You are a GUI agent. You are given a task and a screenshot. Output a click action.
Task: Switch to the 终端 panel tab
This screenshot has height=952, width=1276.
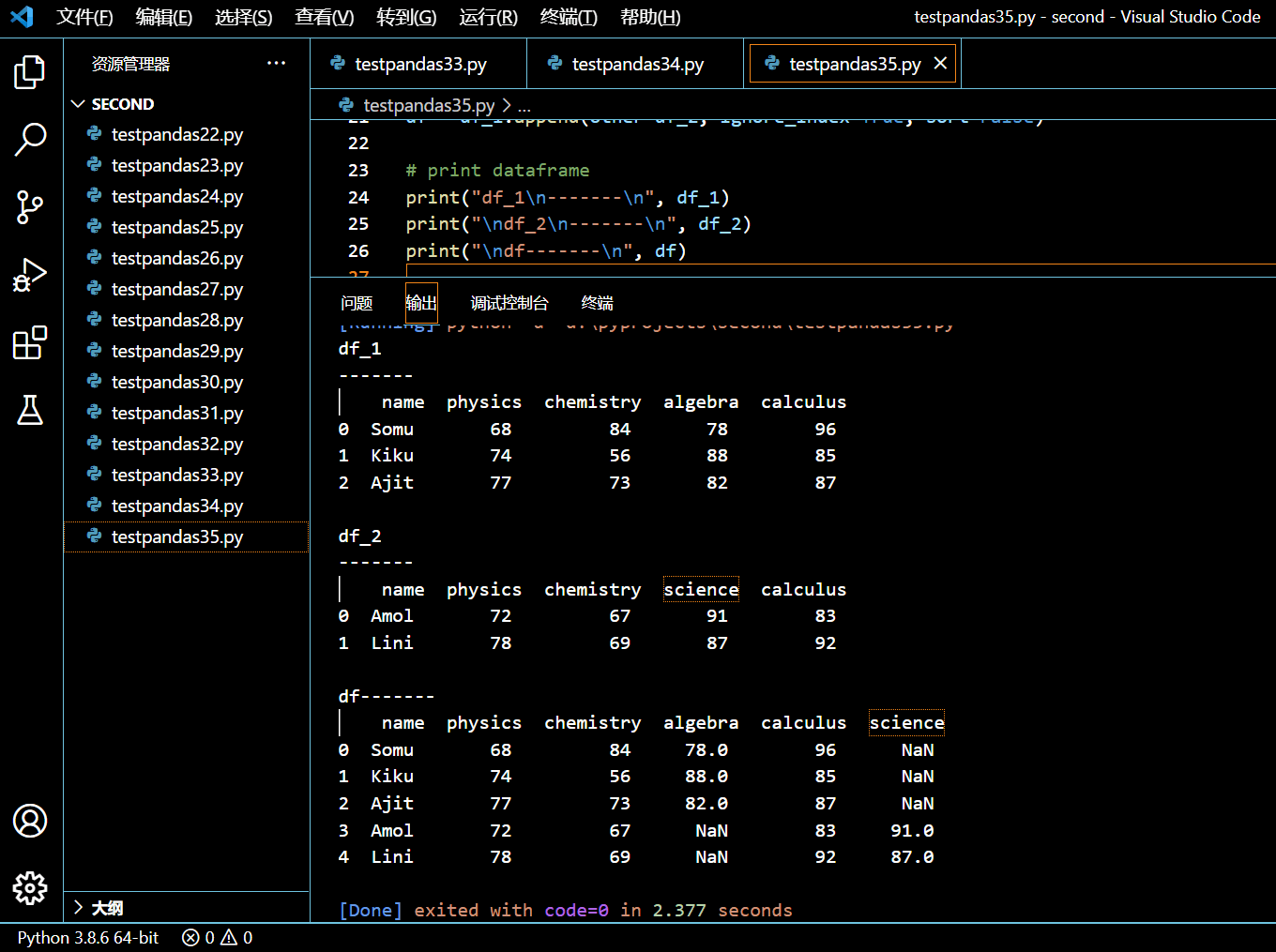(x=598, y=303)
